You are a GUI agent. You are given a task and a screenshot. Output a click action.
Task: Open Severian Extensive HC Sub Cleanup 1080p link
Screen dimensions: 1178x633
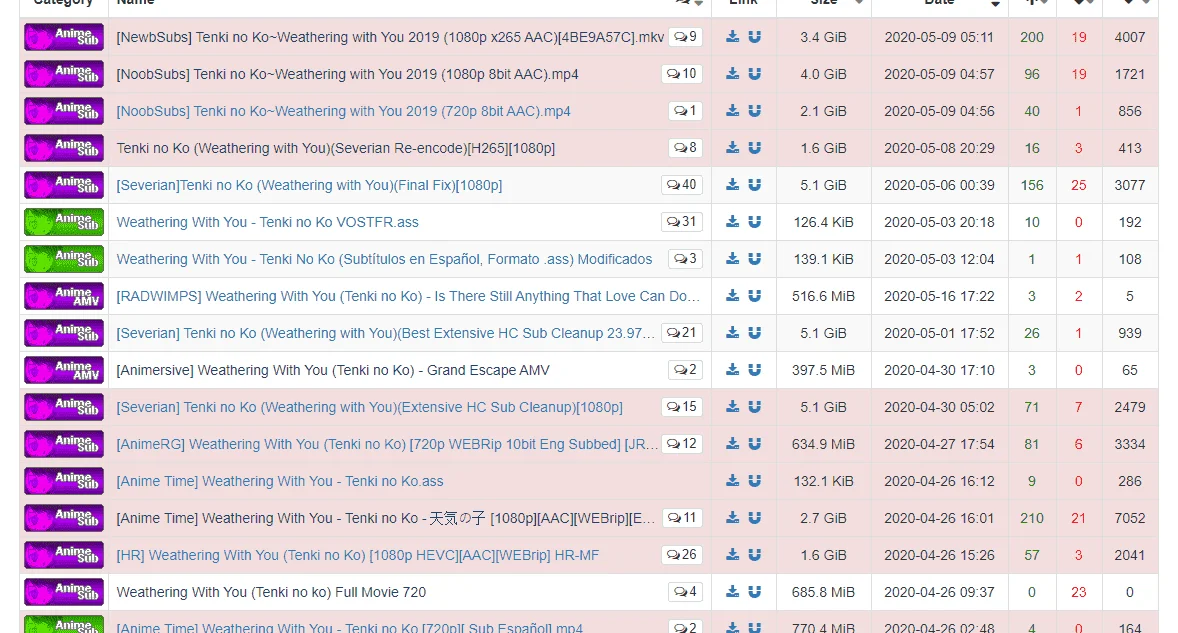(370, 407)
